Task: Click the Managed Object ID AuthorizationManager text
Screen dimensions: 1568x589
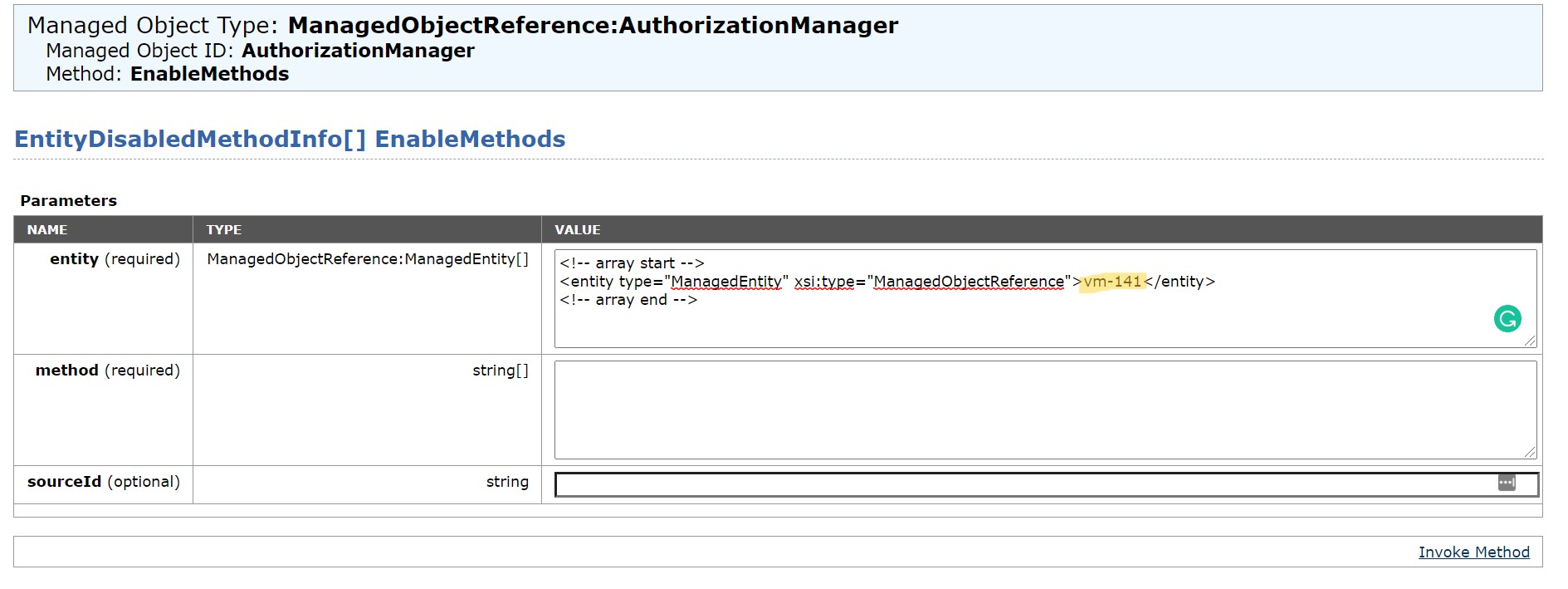Action: 260,51
